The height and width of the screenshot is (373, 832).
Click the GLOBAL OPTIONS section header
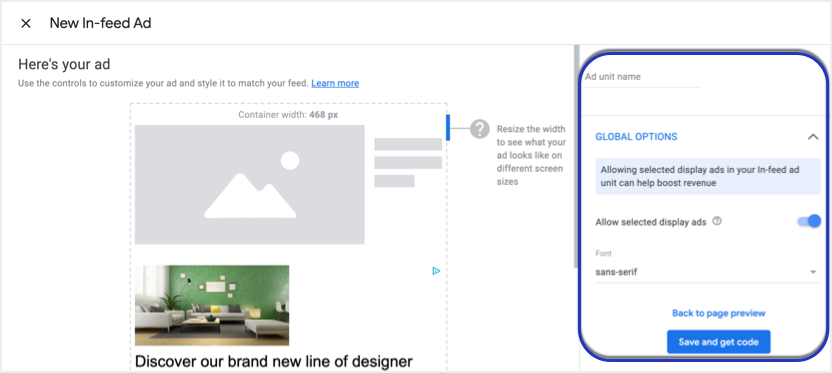pos(636,137)
